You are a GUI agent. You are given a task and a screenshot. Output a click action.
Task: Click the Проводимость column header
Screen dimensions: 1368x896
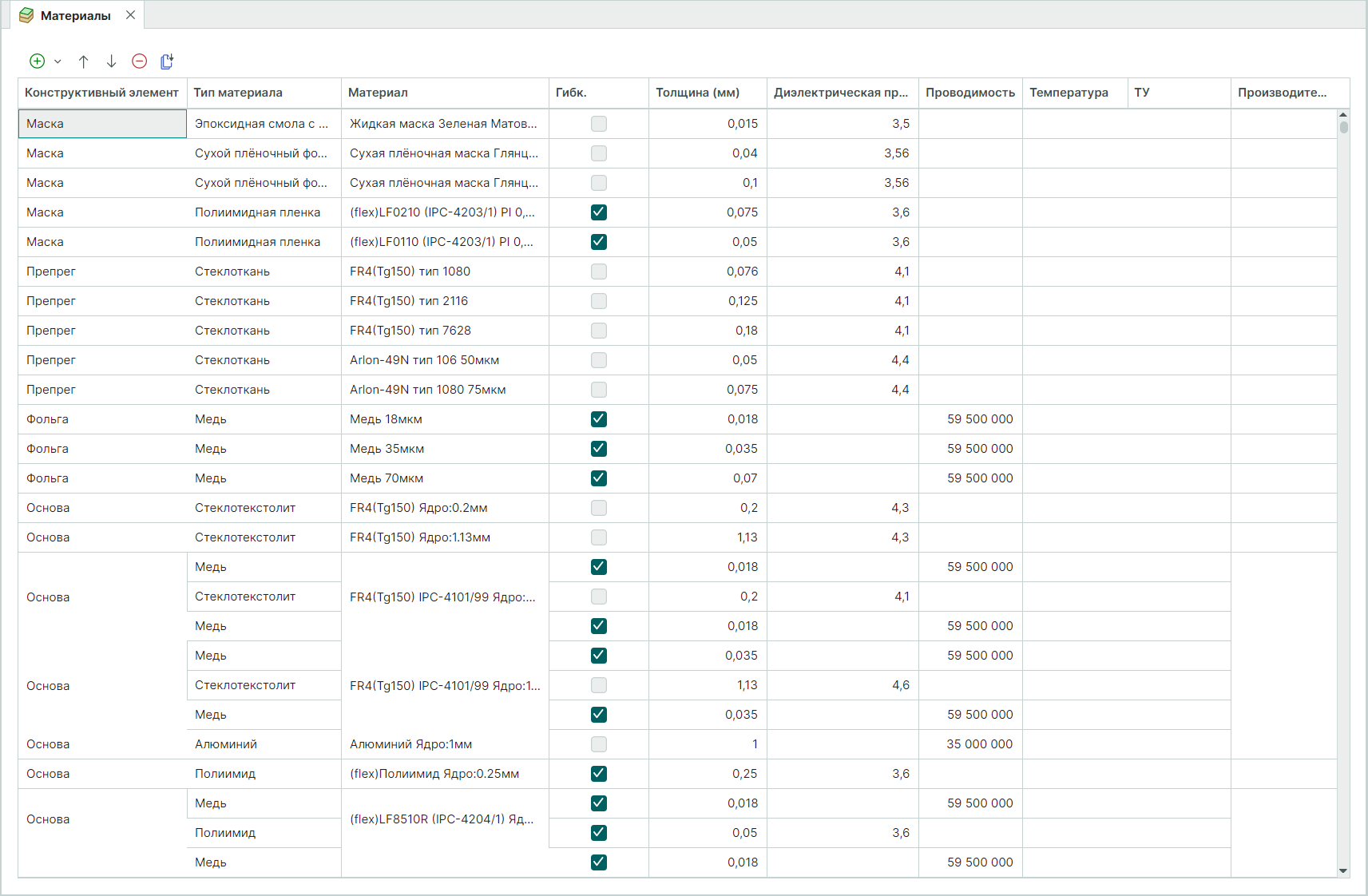pyautogui.click(x=969, y=93)
